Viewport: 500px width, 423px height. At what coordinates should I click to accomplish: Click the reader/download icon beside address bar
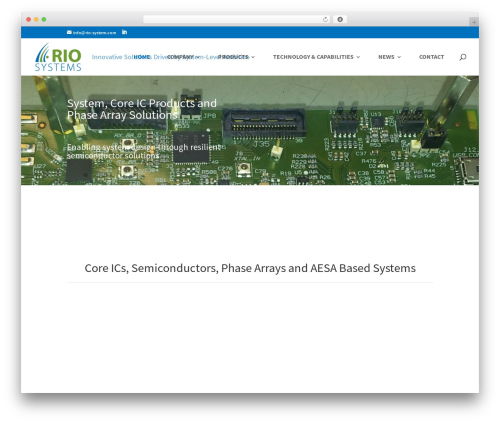tap(340, 19)
